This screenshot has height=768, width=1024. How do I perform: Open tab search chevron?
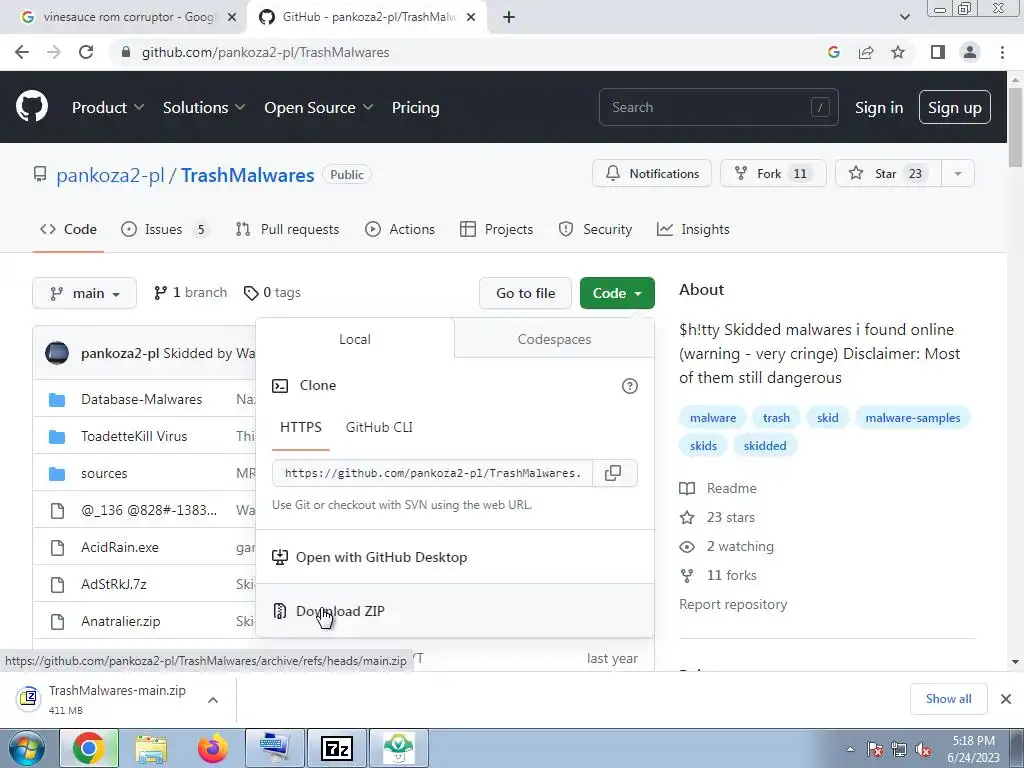pyautogui.click(x=904, y=17)
